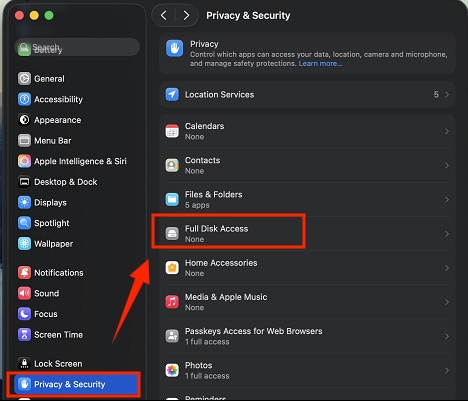The width and height of the screenshot is (468, 401).
Task: Select Sound in the sidebar
Action: (76, 293)
